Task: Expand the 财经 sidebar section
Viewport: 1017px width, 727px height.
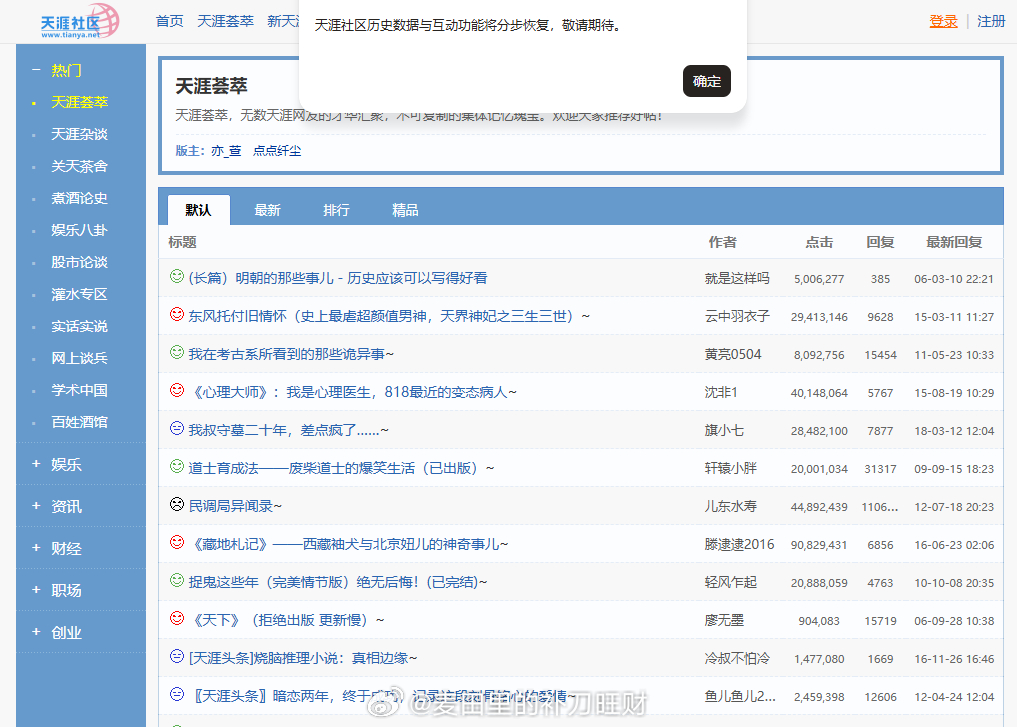Action: coord(36,548)
